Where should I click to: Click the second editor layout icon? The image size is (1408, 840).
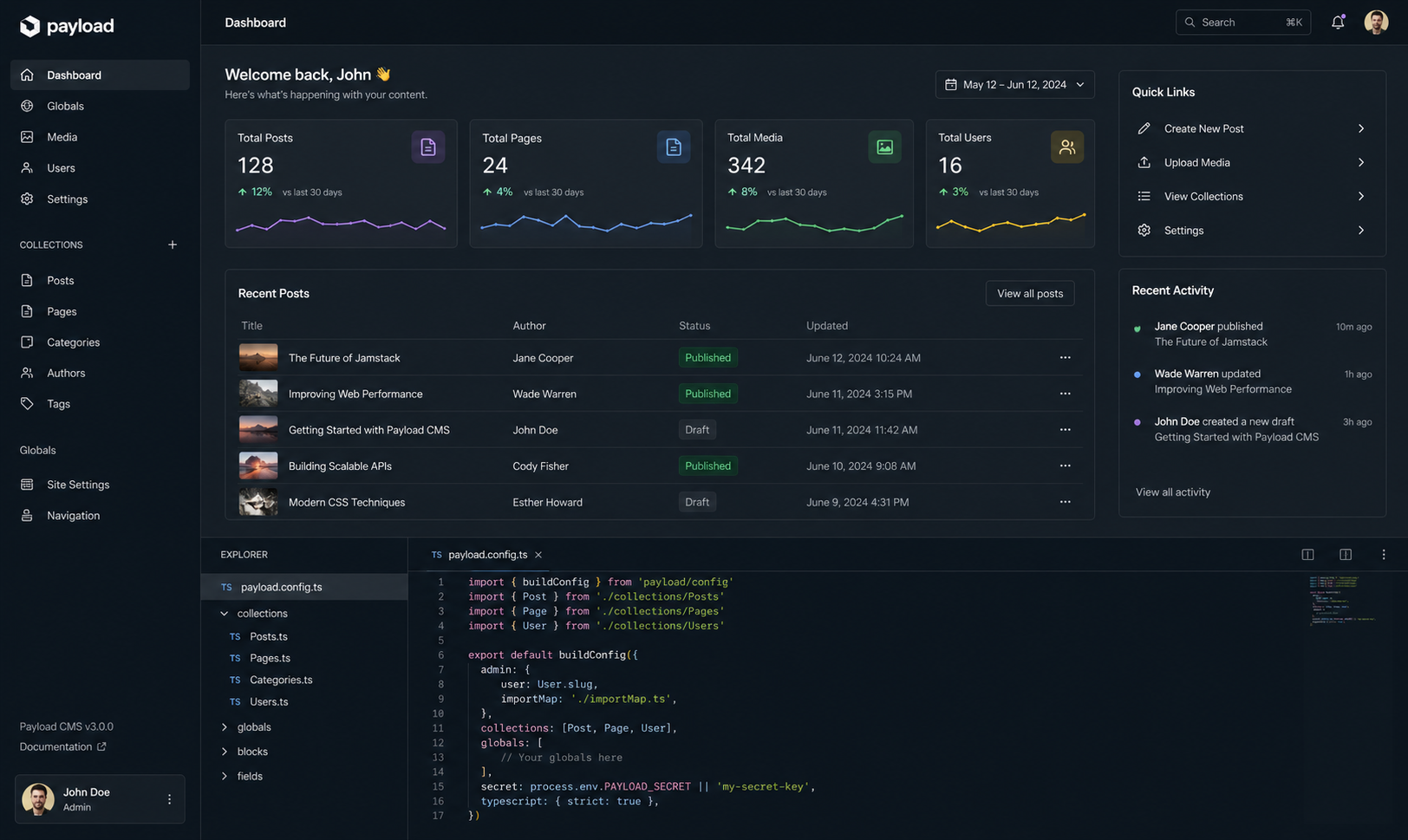1346,555
